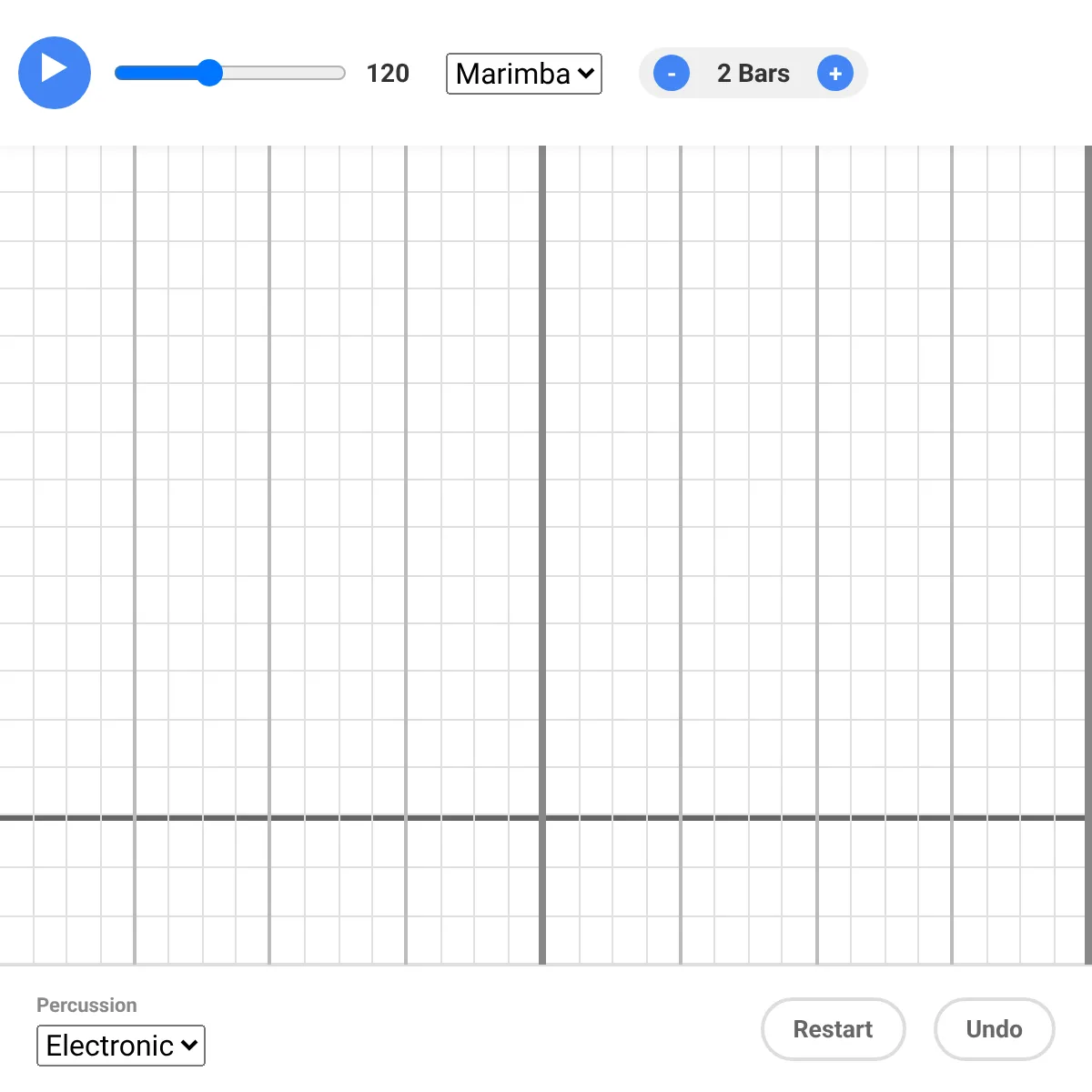Click the dropdown arrow next to Electronic
The width and height of the screenshot is (1092, 1092).
click(x=189, y=1045)
